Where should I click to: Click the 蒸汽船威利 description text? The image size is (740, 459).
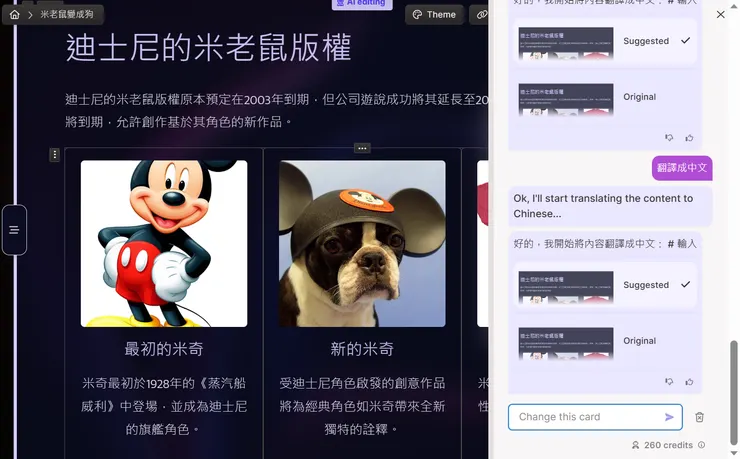(x=164, y=406)
